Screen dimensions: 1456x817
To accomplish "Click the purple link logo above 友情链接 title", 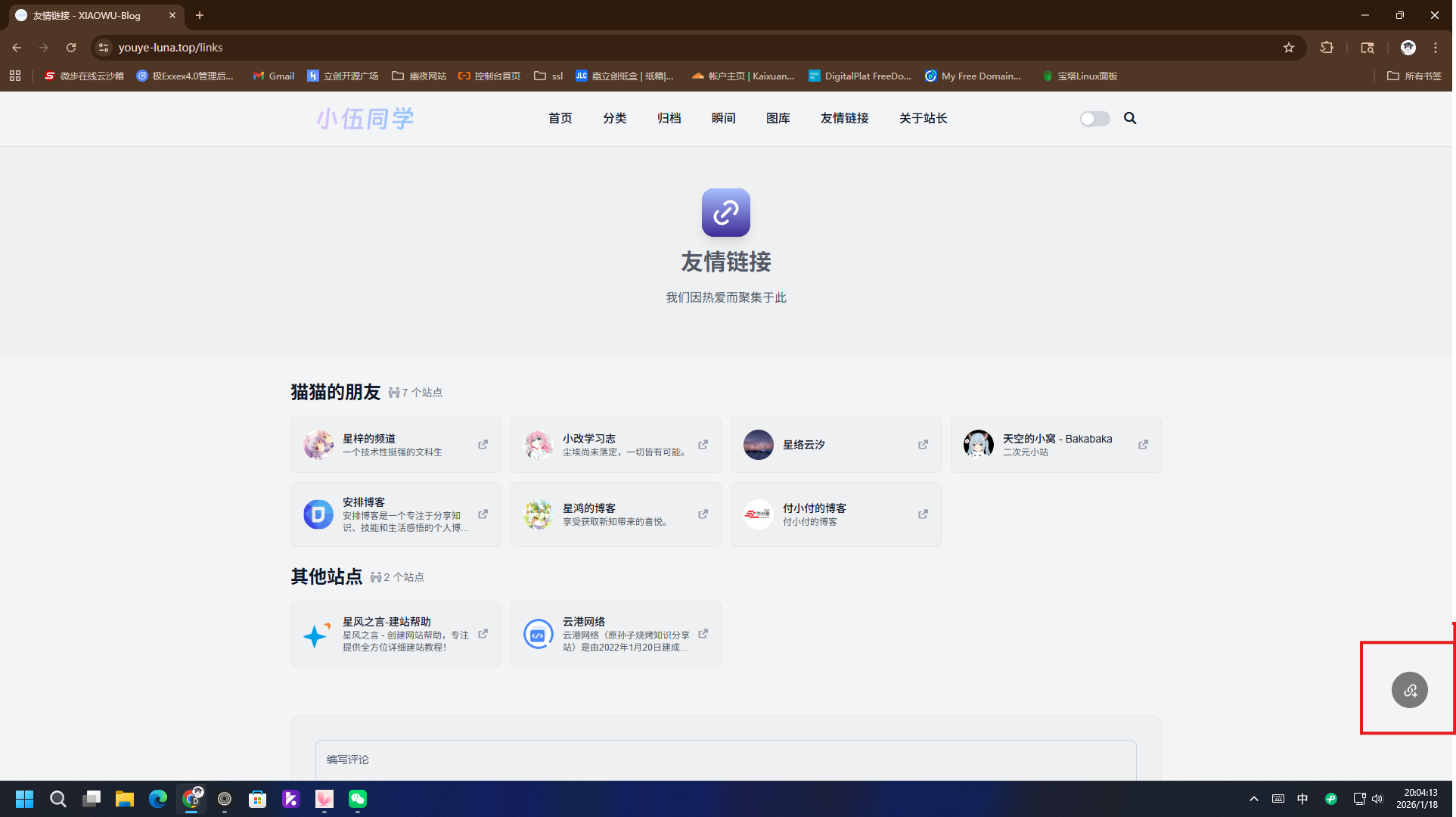I will (725, 213).
